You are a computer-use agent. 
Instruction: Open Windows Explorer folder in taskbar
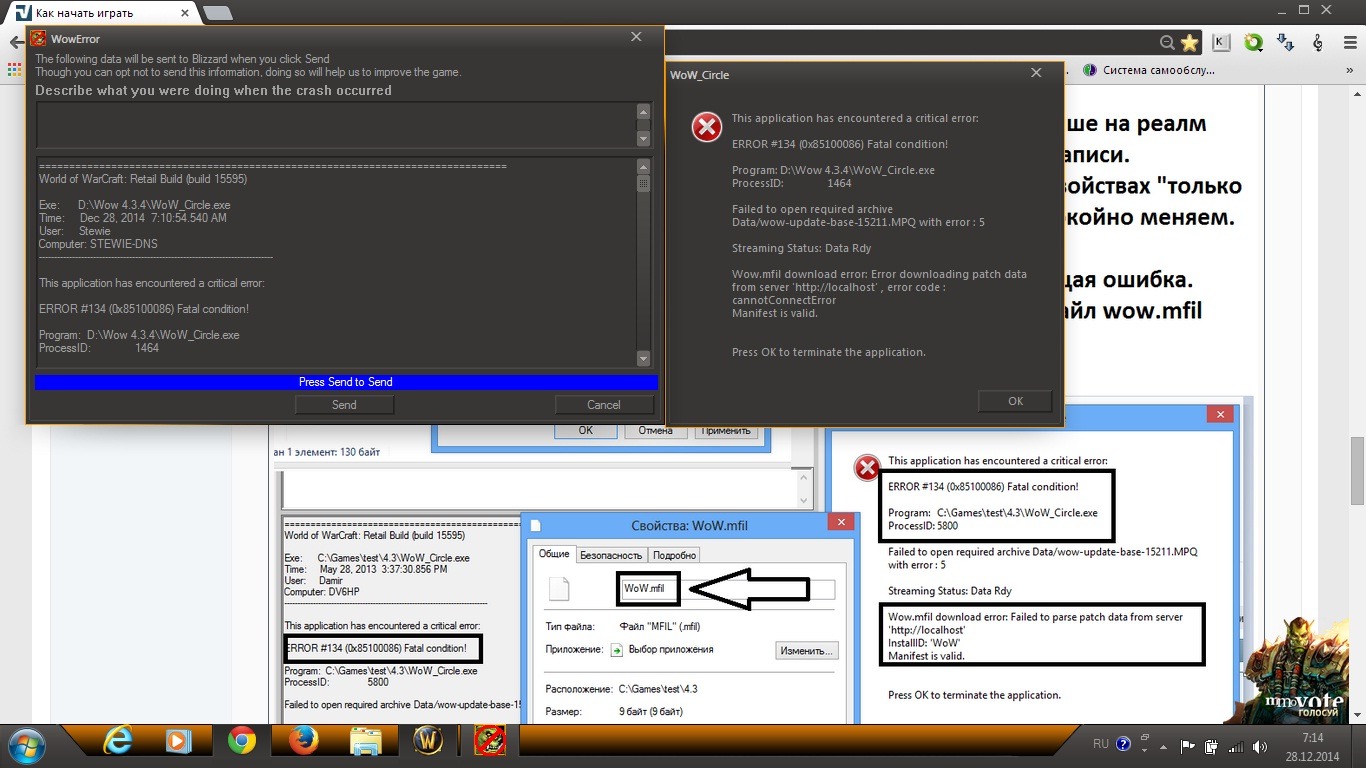click(365, 741)
